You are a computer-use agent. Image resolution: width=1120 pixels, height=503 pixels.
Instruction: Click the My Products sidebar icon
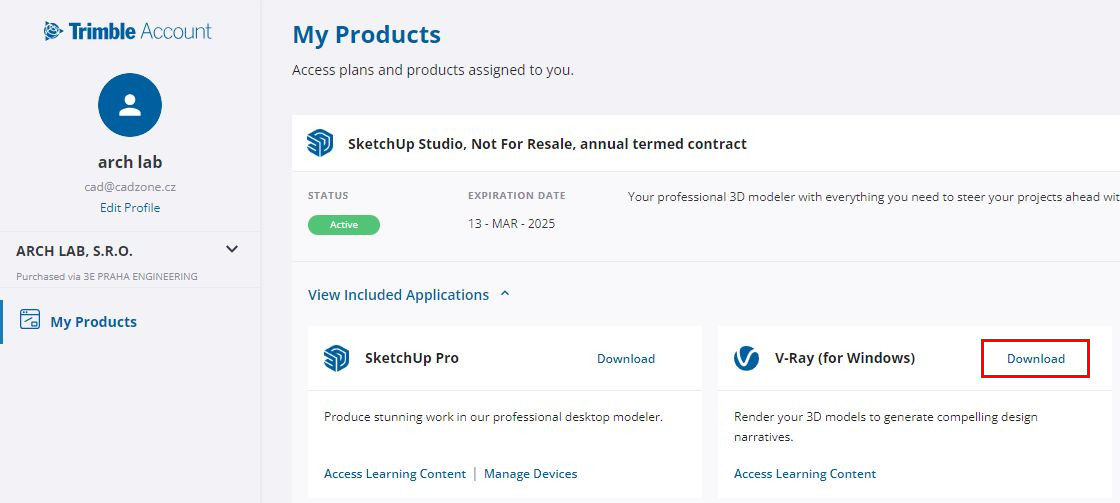point(30,319)
